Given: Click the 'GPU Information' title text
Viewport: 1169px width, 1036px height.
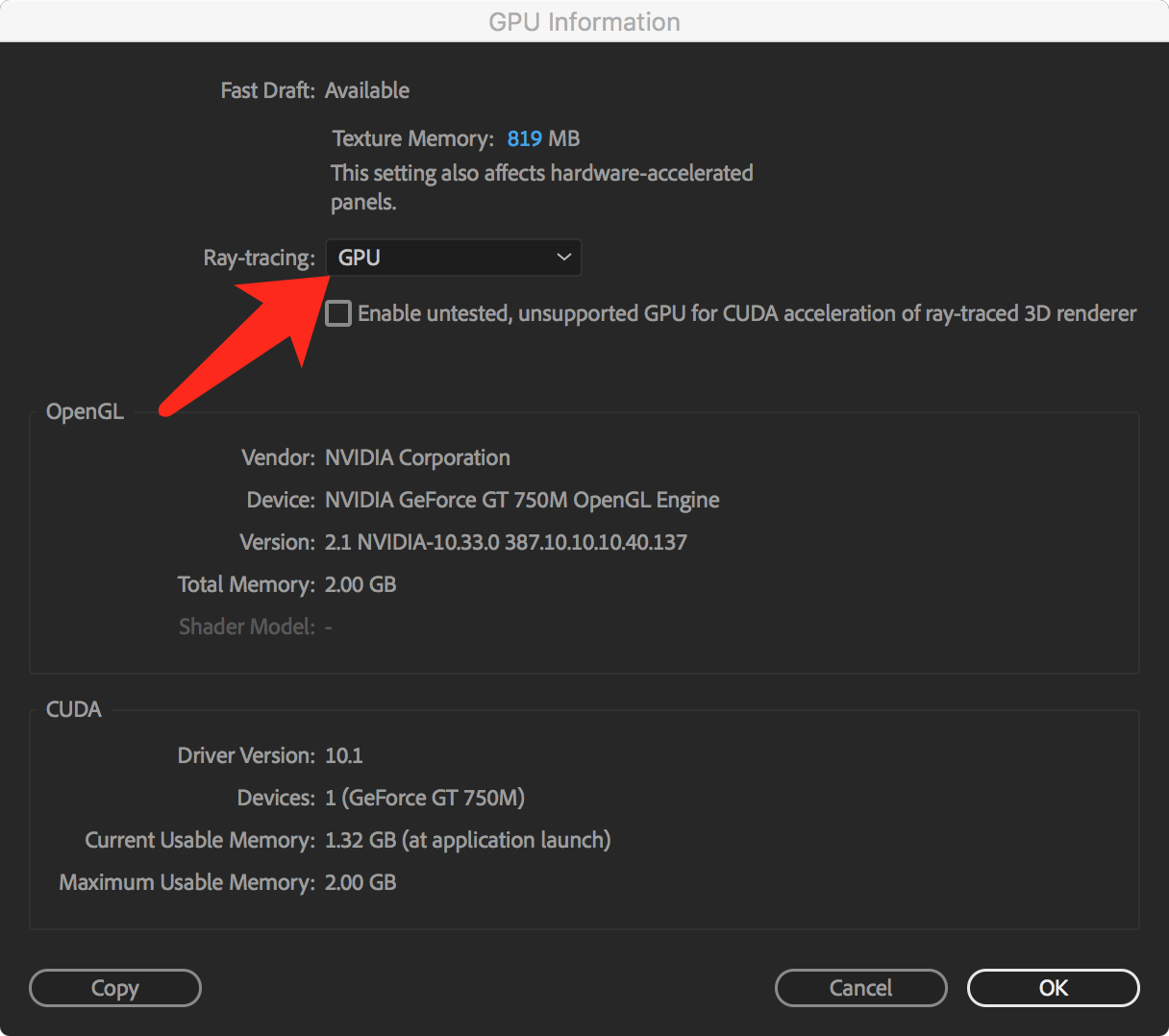Looking at the screenshot, I should [584, 22].
